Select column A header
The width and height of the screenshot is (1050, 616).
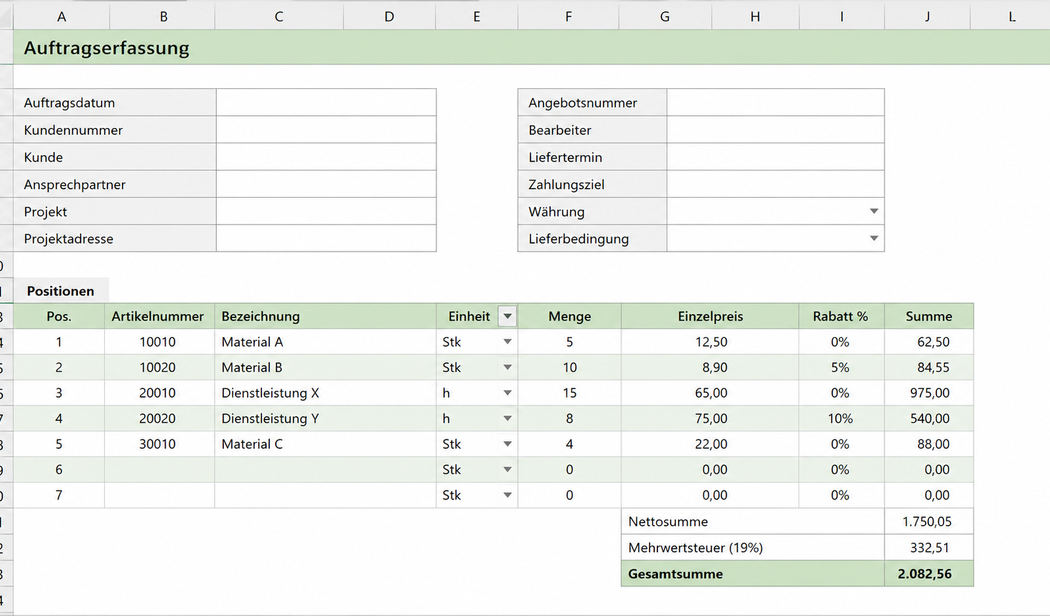click(62, 17)
